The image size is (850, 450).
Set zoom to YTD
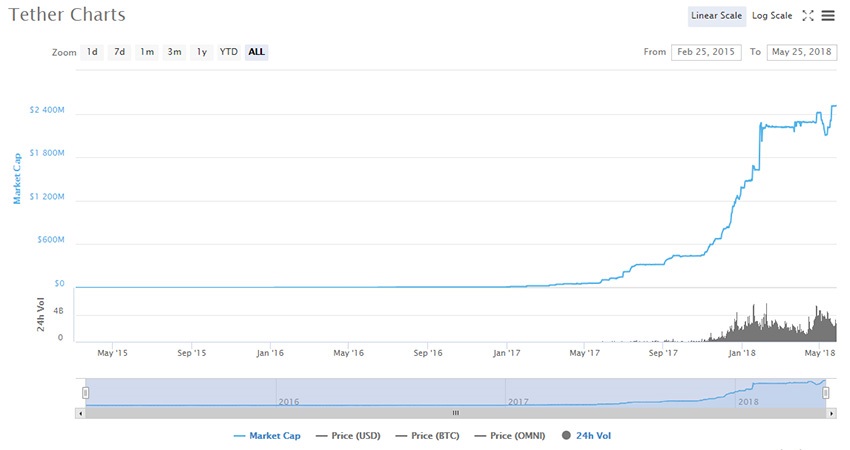tap(229, 52)
